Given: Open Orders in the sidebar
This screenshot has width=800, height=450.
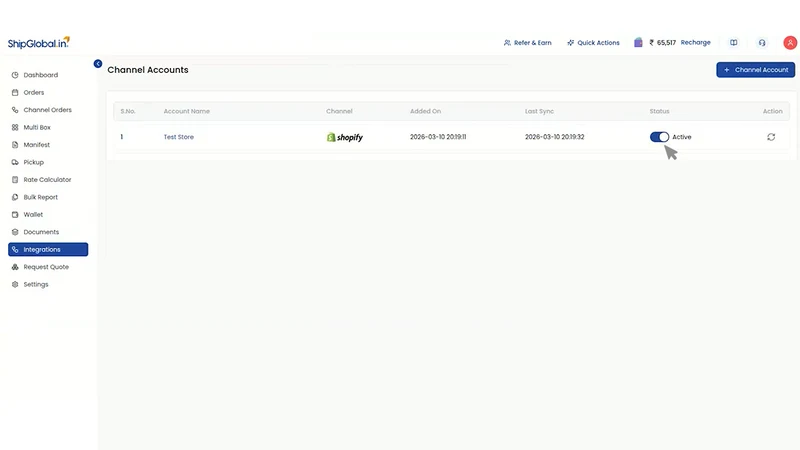Looking at the screenshot, I should [x=48, y=92].
